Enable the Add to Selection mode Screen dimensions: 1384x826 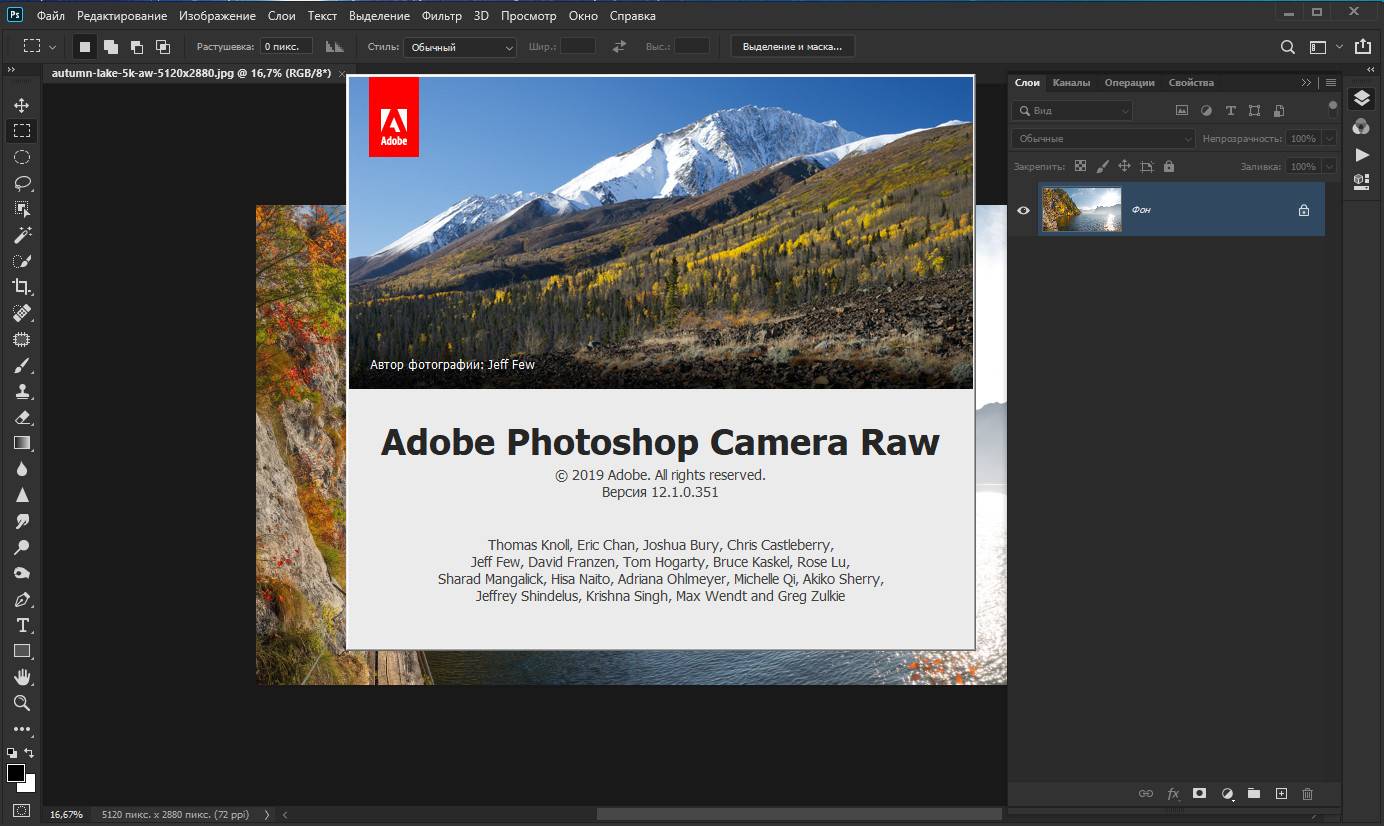coord(111,46)
